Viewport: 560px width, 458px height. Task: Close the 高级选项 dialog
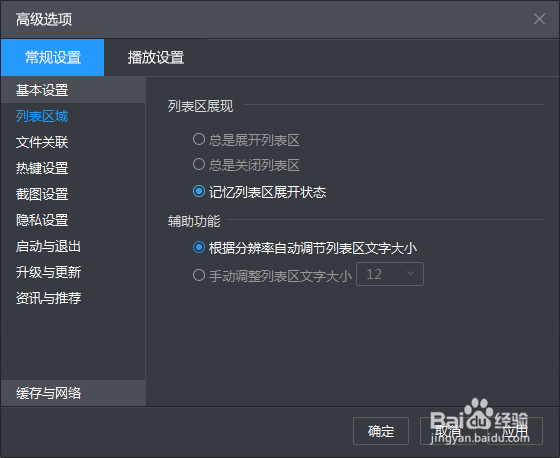click(x=539, y=19)
